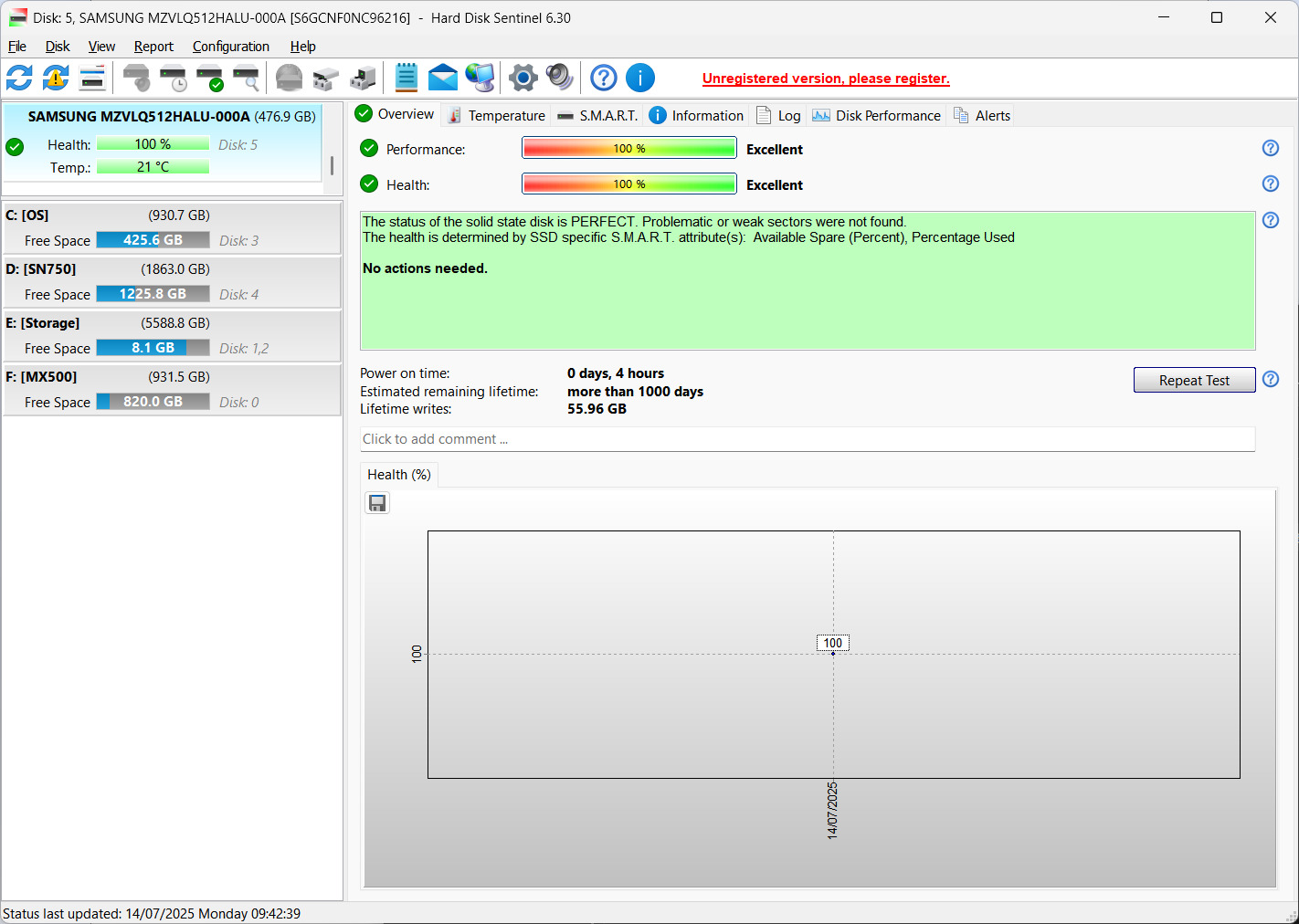1299x924 pixels.
Task: Click the tower and drive toolbar icon
Action: [363, 79]
